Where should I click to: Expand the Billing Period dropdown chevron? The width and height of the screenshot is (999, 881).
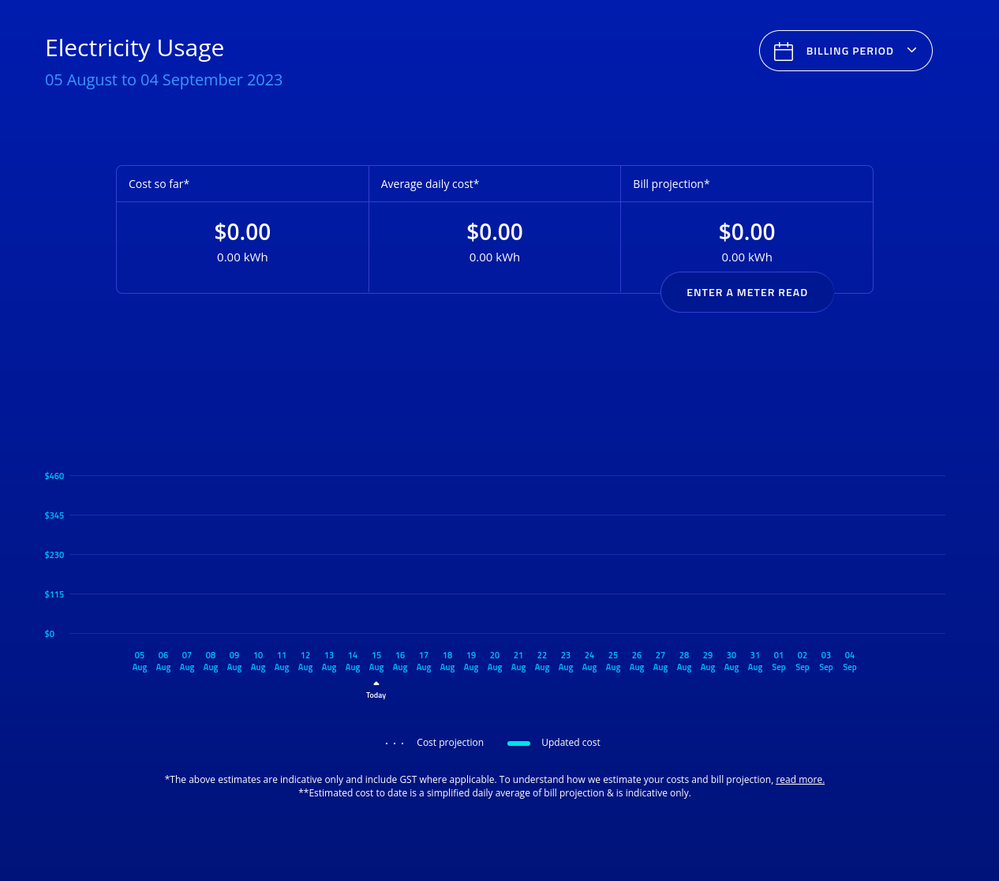click(911, 50)
